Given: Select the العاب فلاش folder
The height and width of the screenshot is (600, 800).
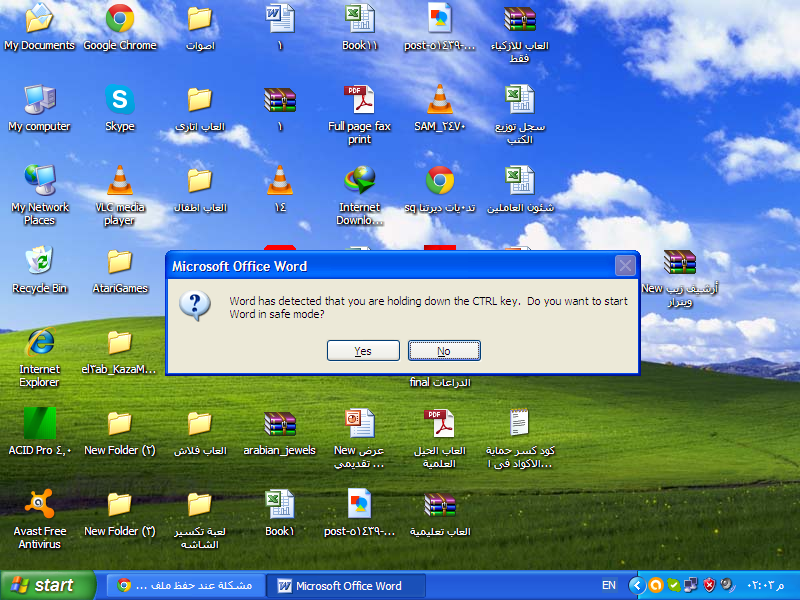Looking at the screenshot, I should 200,432.
